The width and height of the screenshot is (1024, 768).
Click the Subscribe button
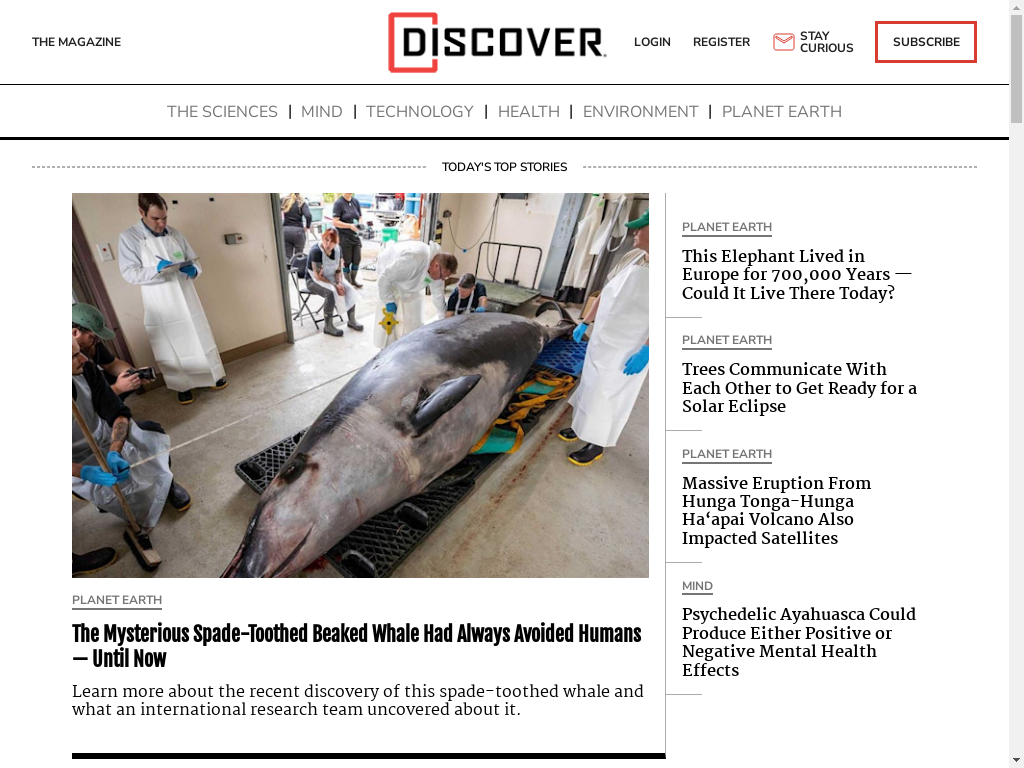point(925,42)
